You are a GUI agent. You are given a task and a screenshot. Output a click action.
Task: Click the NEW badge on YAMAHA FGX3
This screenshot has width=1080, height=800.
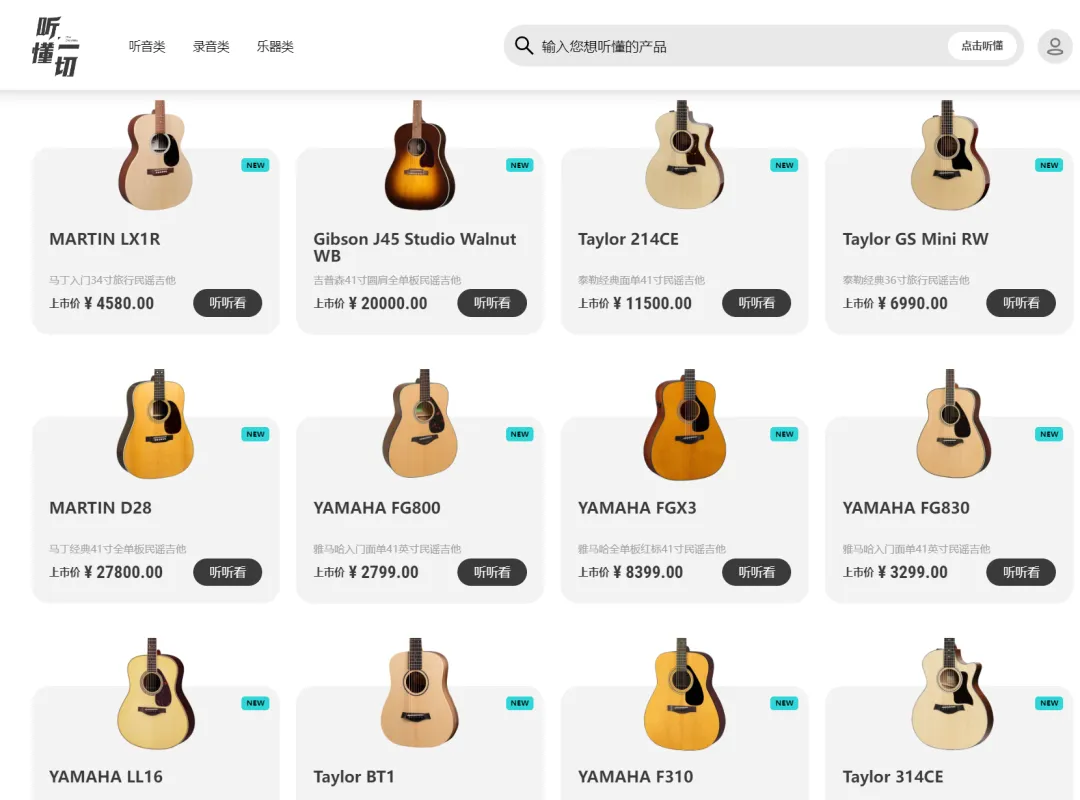click(785, 434)
